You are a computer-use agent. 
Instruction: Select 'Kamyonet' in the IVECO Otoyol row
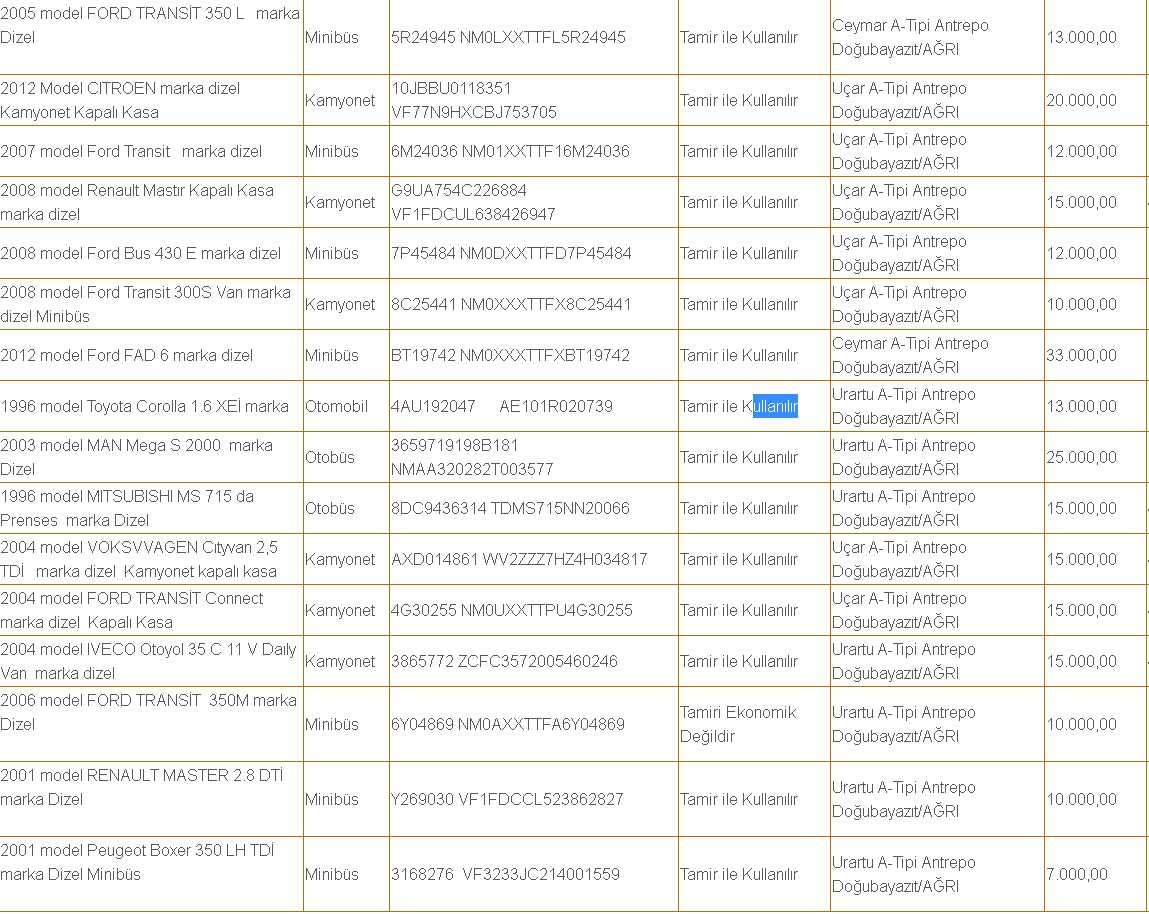340,661
